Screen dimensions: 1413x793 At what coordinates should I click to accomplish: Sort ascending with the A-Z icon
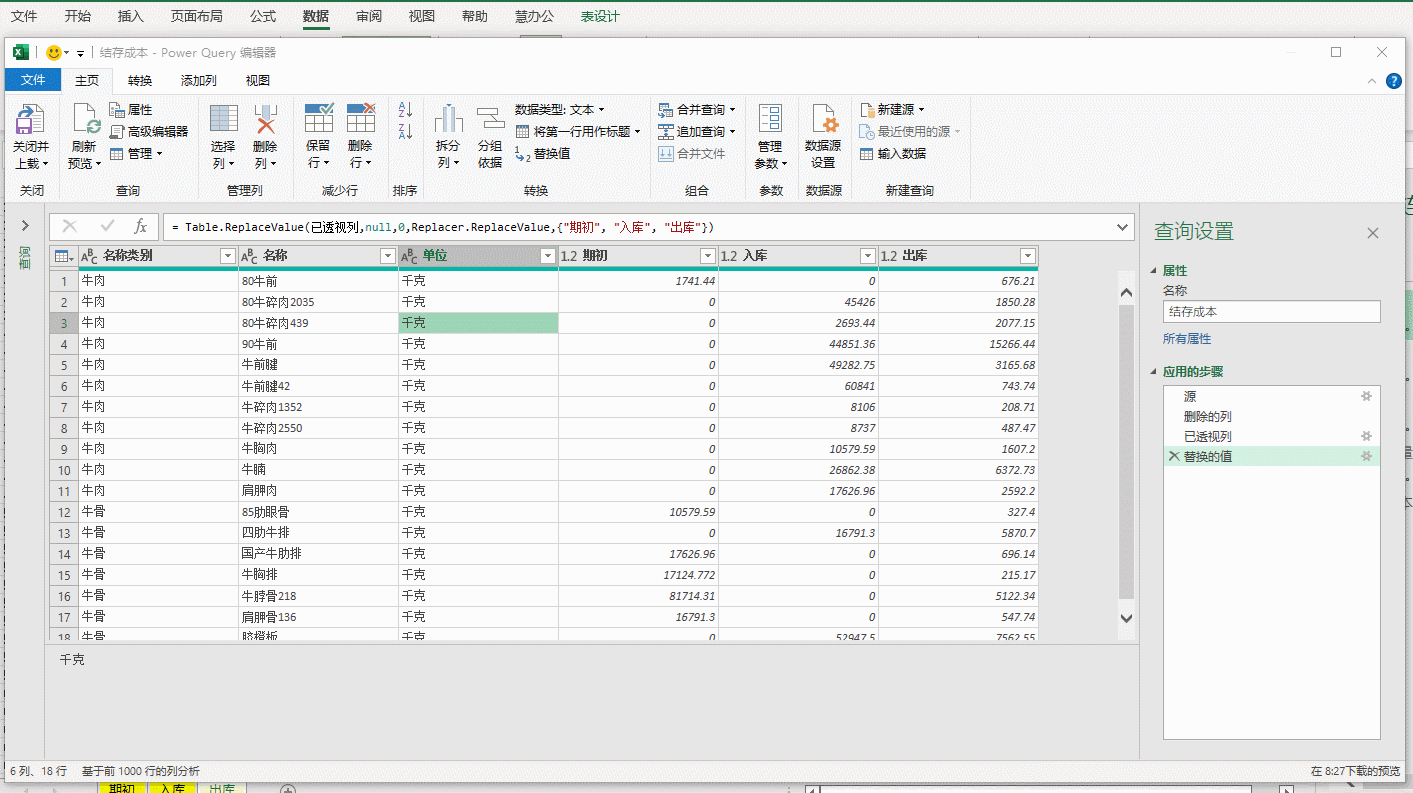point(406,109)
